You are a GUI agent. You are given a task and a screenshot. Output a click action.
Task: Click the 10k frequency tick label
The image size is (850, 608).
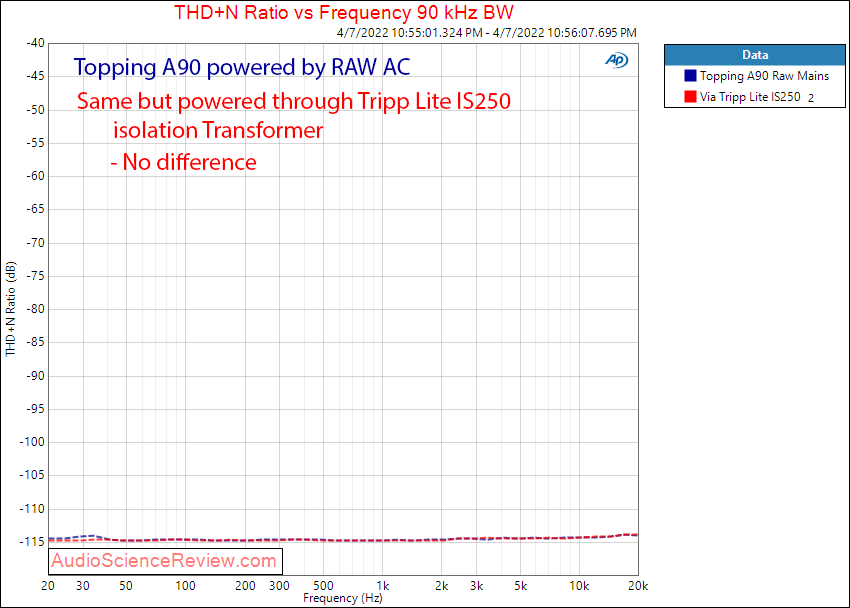[579, 586]
